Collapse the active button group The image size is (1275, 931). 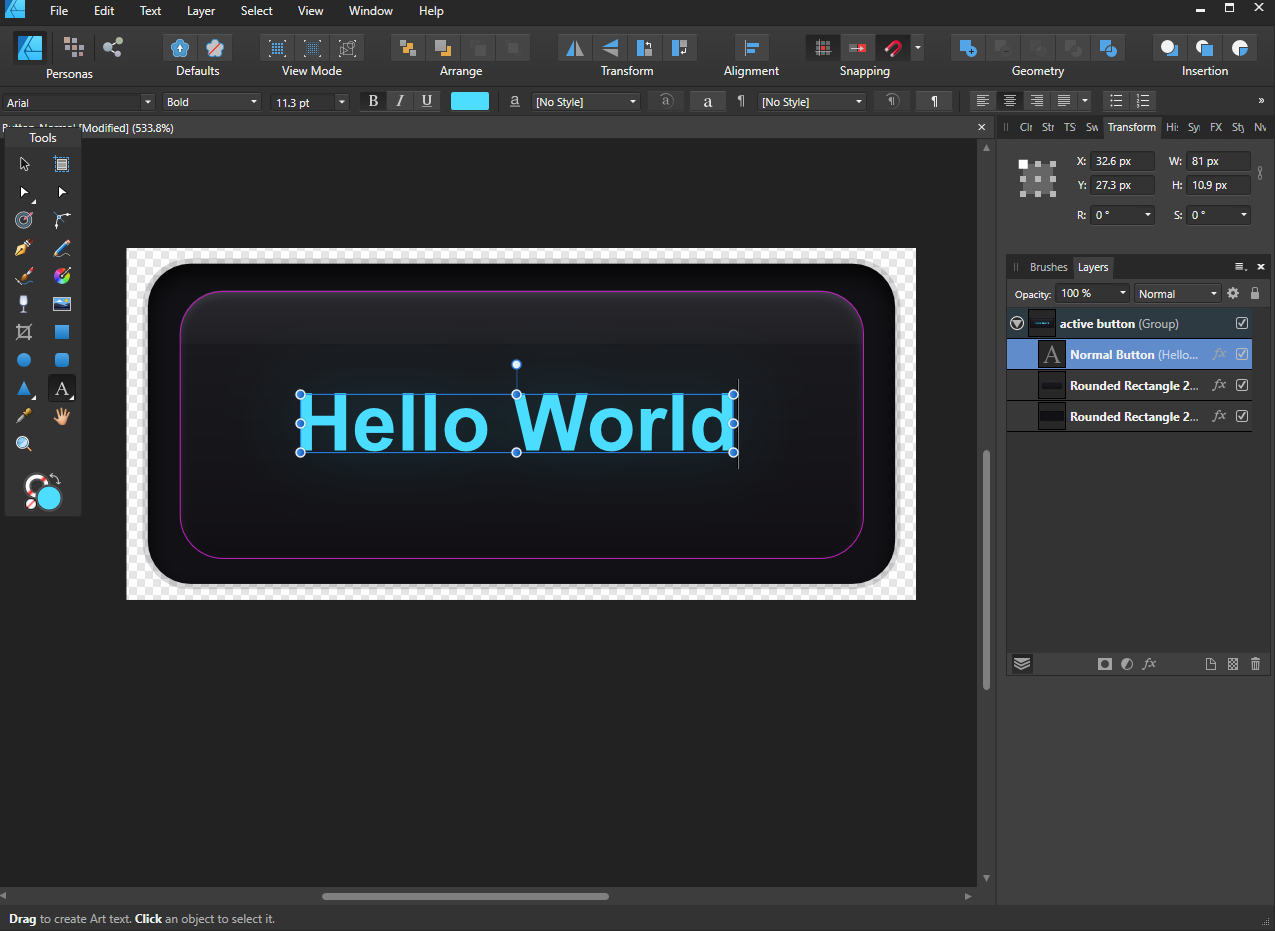[1017, 323]
